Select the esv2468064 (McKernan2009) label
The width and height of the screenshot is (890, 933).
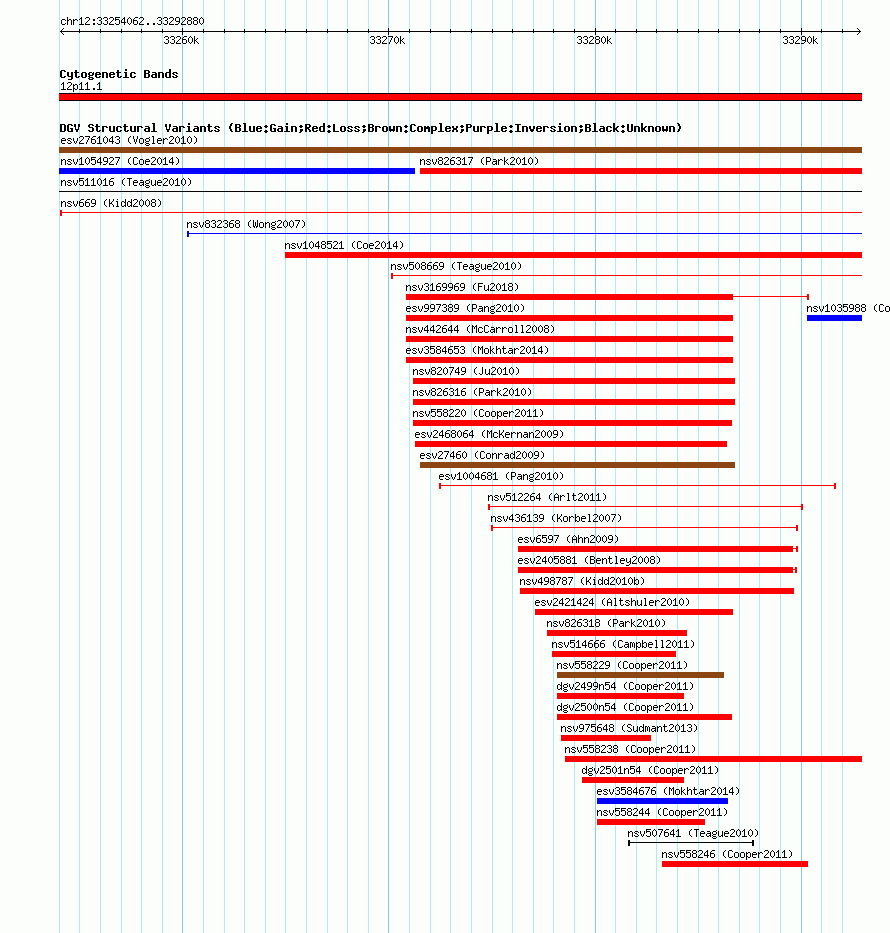pyautogui.click(x=489, y=434)
